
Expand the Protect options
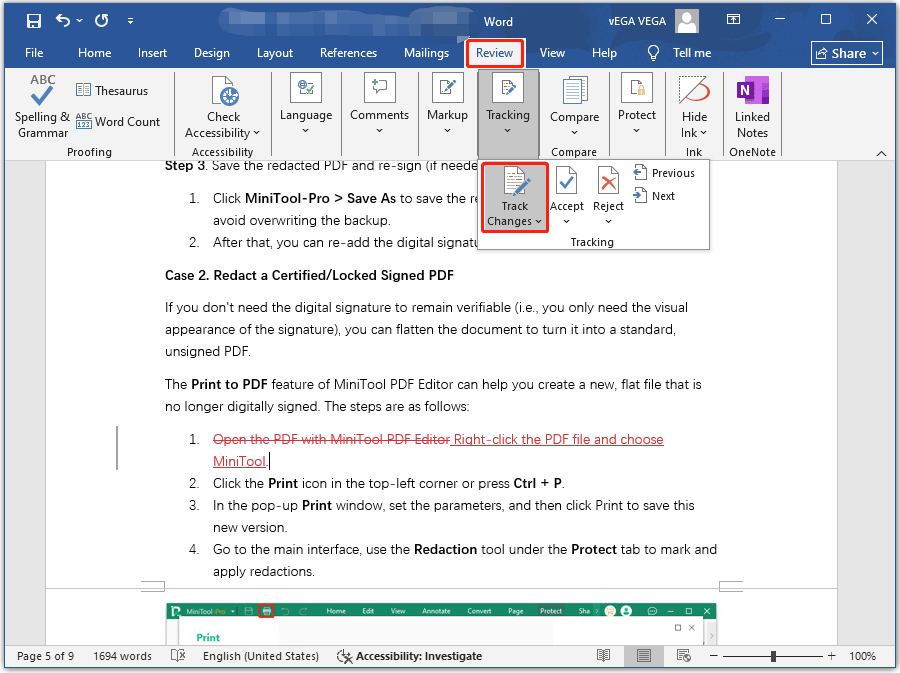637,104
